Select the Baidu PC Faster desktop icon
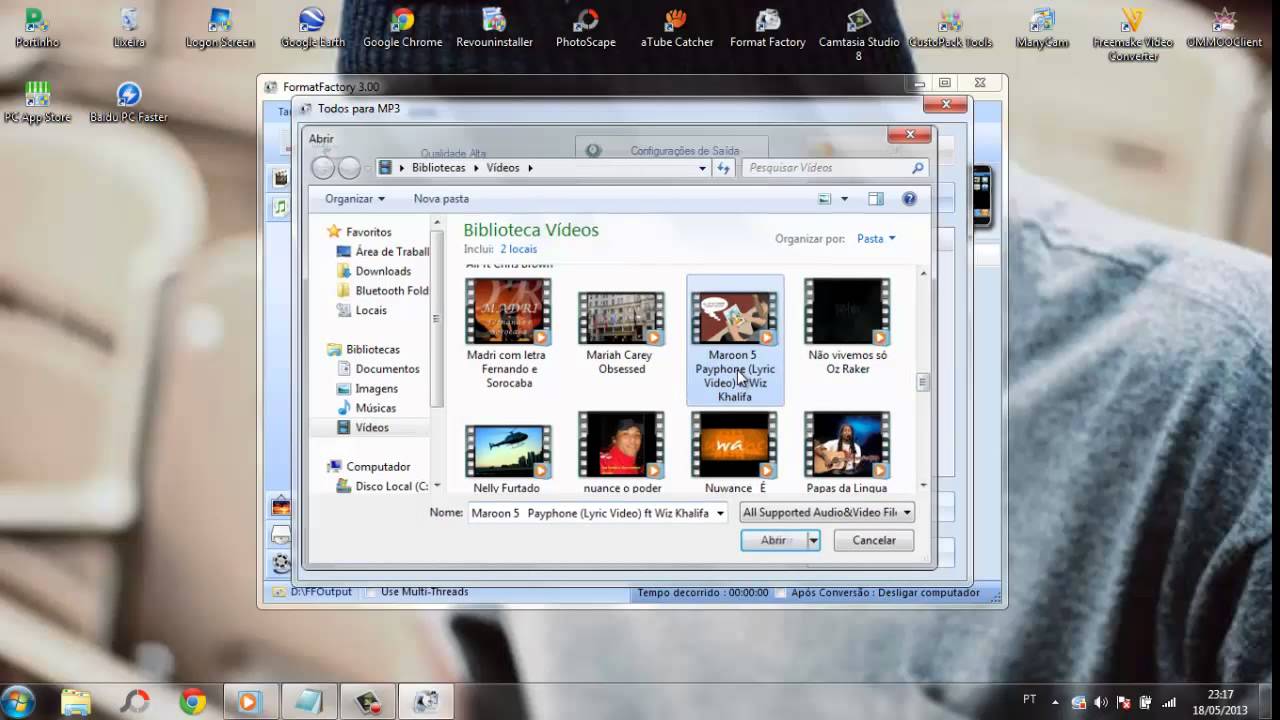 pyautogui.click(x=129, y=102)
